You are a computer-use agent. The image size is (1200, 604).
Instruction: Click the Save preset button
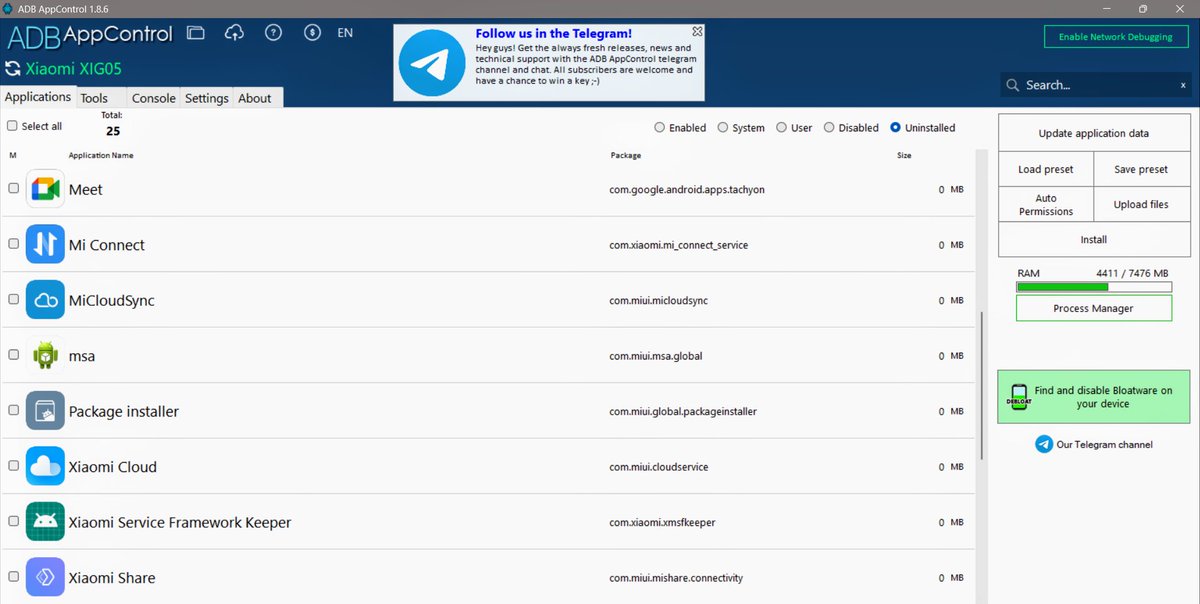point(1141,169)
